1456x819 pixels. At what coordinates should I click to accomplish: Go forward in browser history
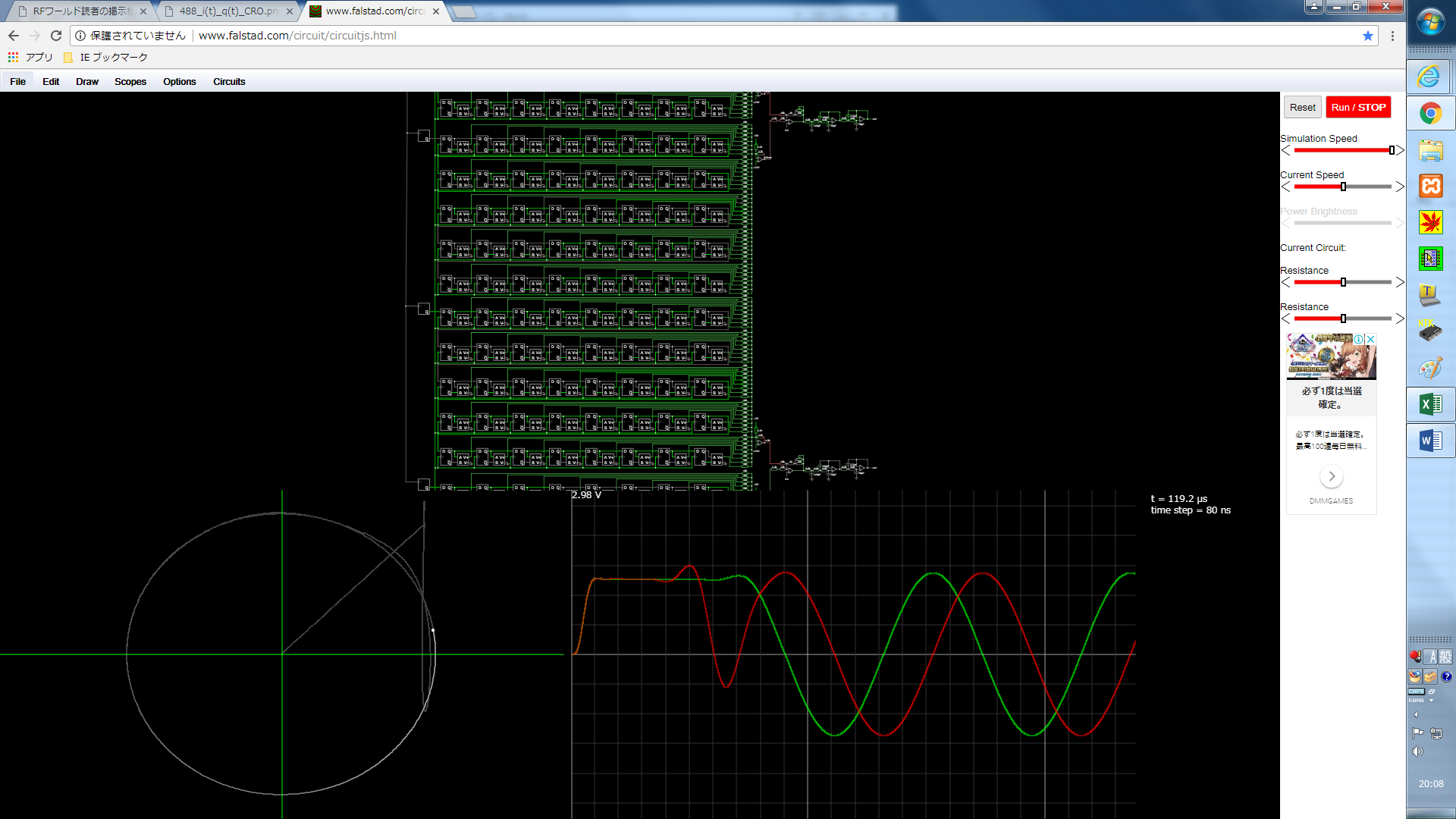[35, 36]
